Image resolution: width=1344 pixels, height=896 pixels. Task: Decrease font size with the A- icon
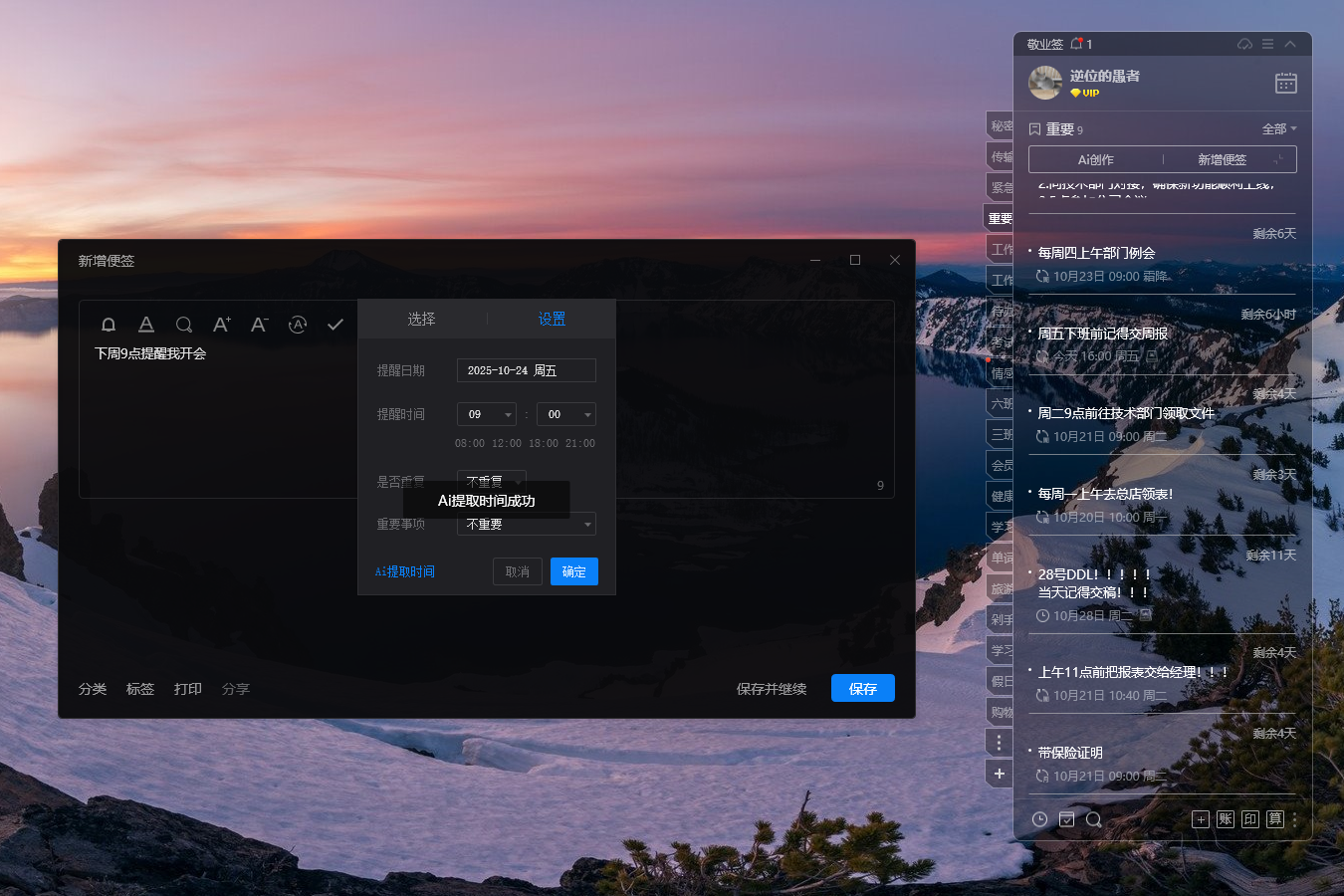click(259, 325)
